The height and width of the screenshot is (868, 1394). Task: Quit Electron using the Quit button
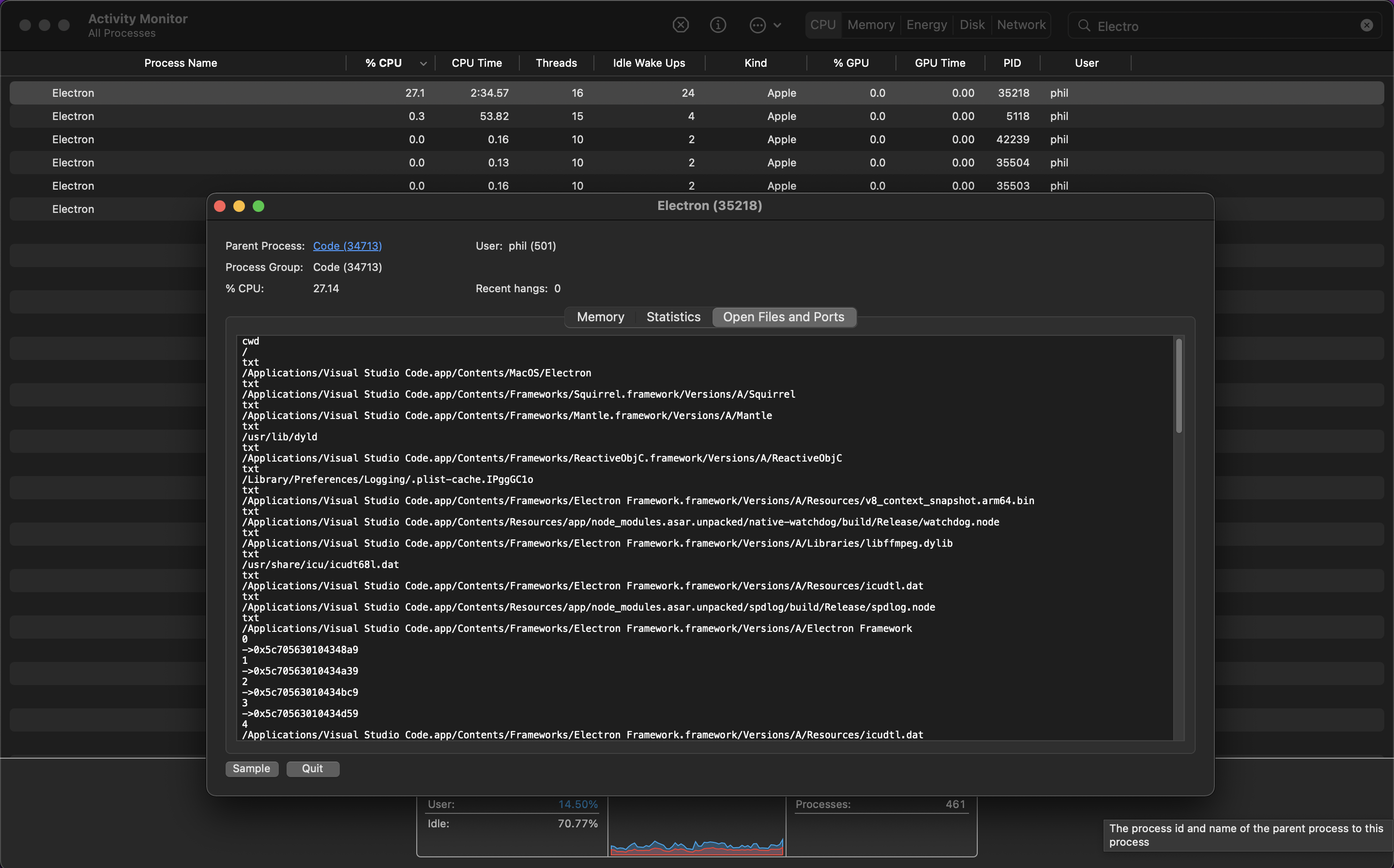click(312, 769)
